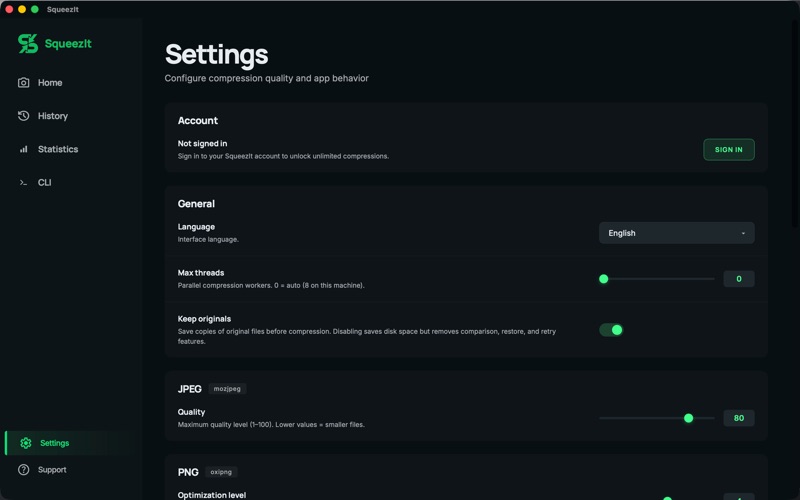This screenshot has width=800, height=500.
Task: Click the General section title
Action: 196,204
